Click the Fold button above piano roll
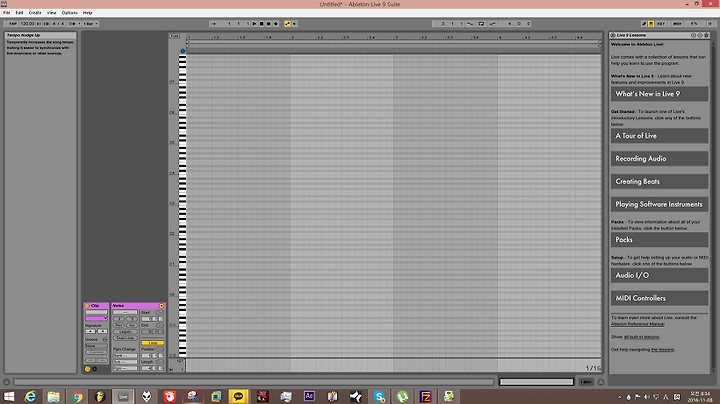 [x=174, y=36]
